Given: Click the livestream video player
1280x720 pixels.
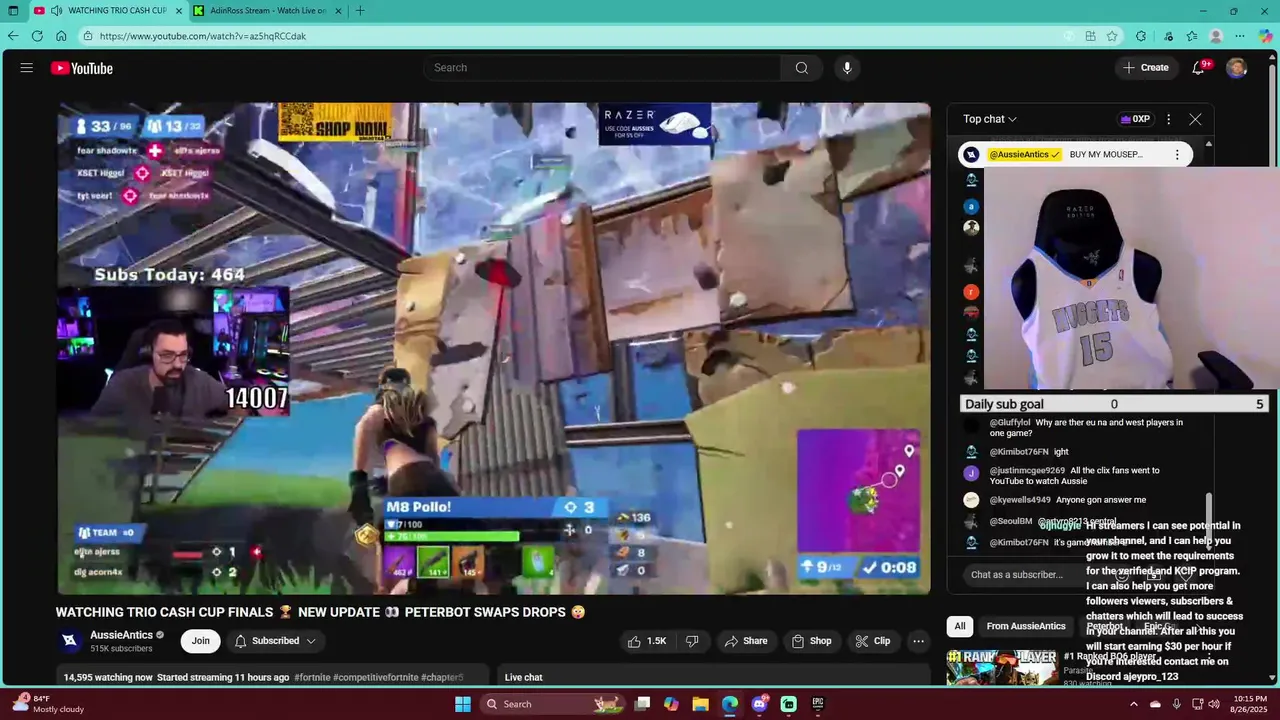Looking at the screenshot, I should click(494, 348).
